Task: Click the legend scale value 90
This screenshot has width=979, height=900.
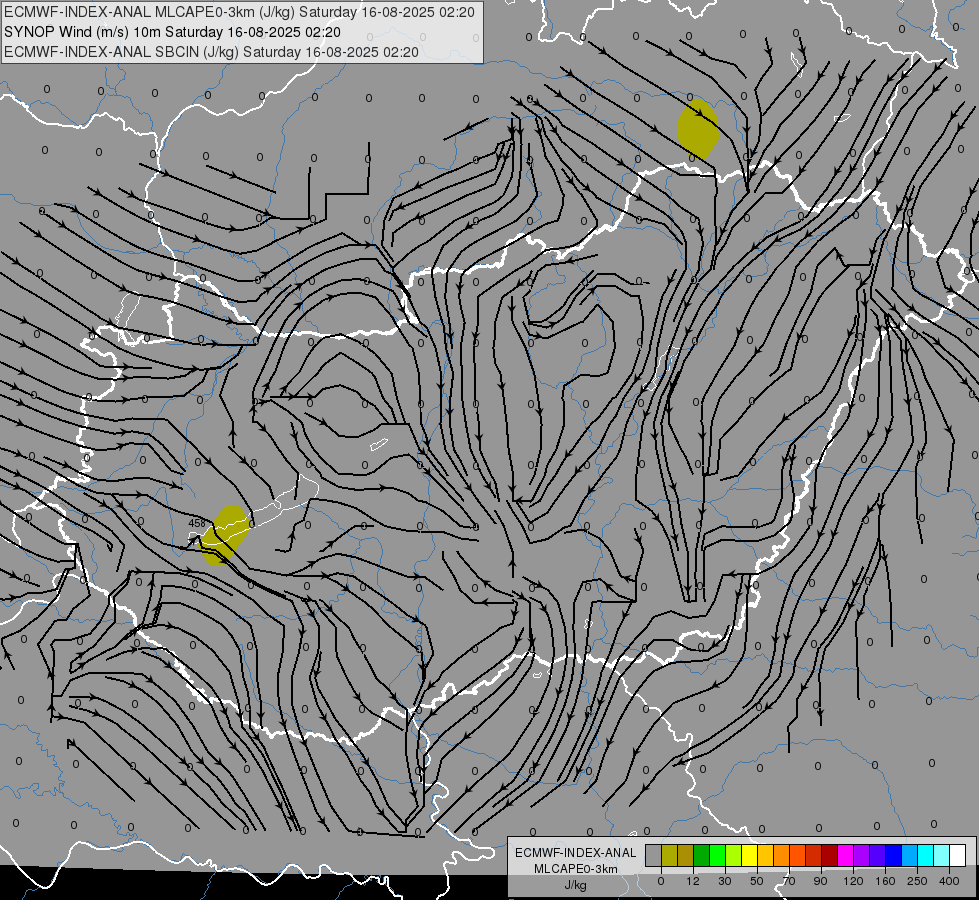Action: pos(820,881)
